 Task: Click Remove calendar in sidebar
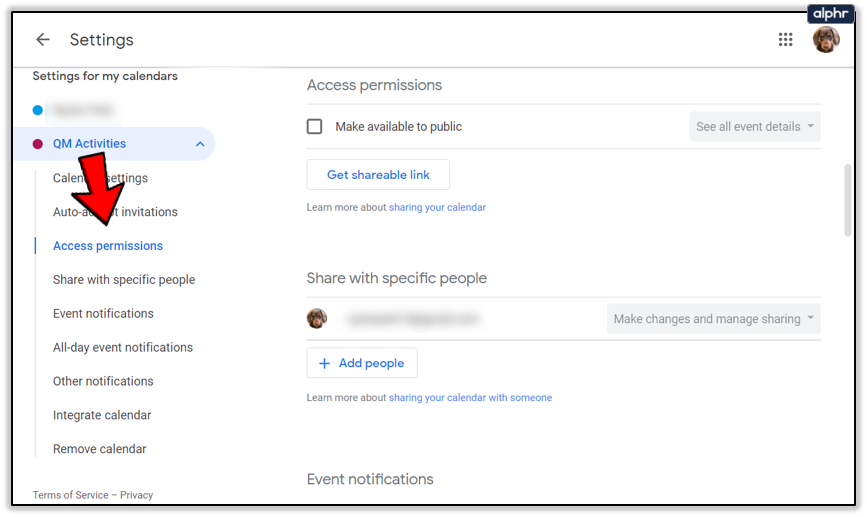99,449
